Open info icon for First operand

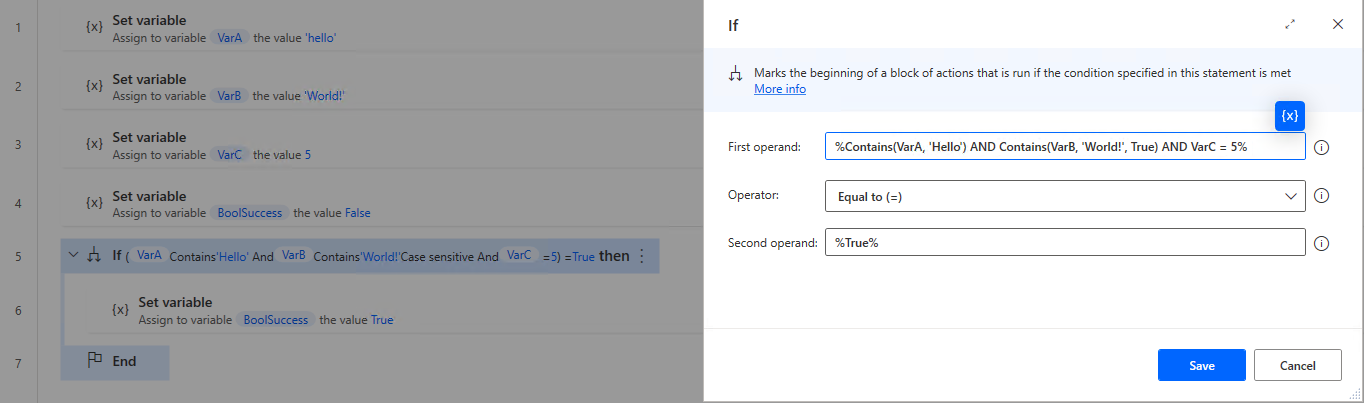tap(1321, 148)
